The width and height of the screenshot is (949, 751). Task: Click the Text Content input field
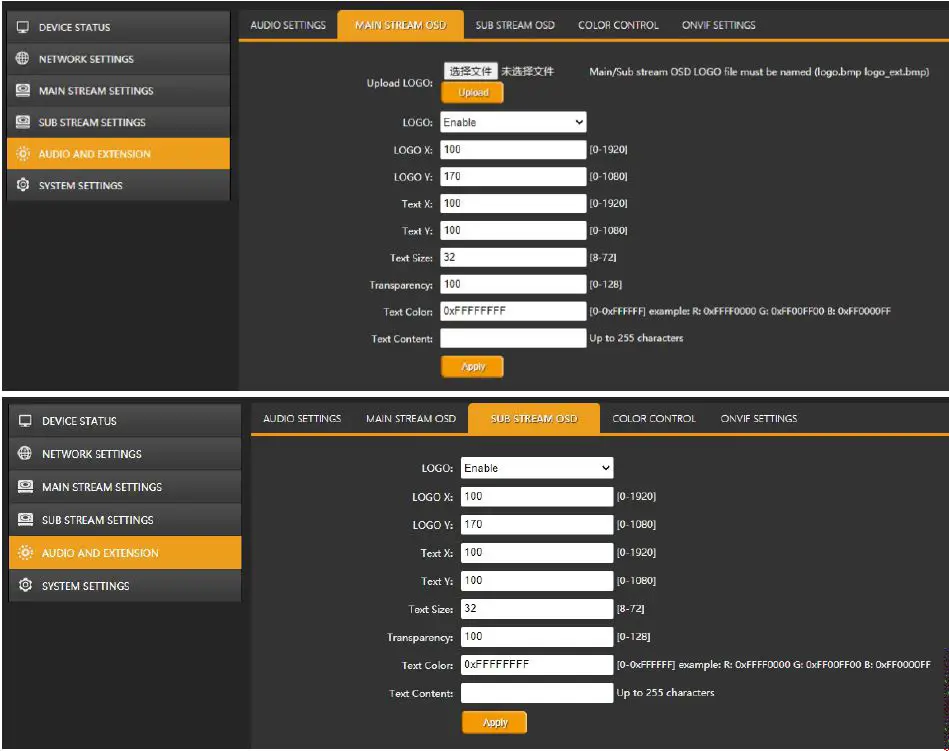[512, 337]
